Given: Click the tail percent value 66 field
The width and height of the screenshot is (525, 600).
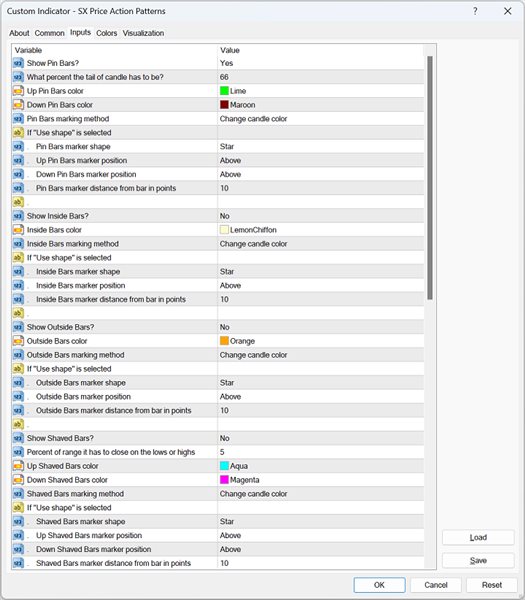Looking at the screenshot, I should click(321, 77).
